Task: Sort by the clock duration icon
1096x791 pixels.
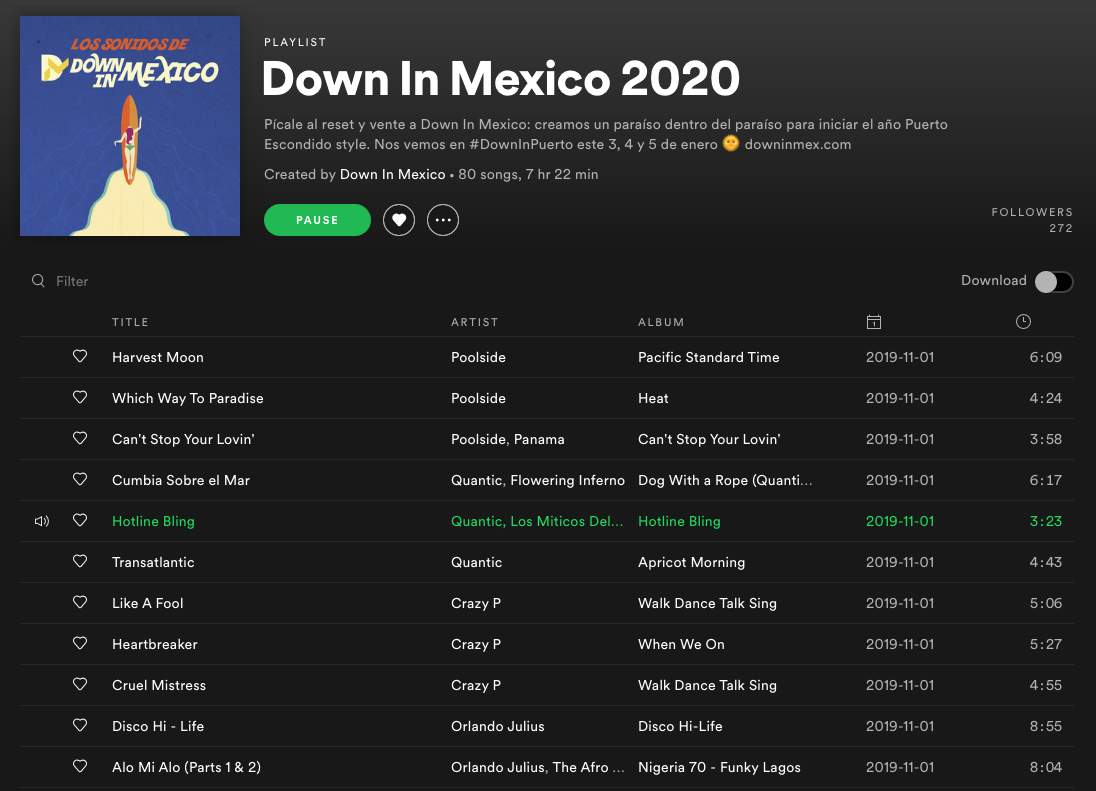Action: point(1023,321)
